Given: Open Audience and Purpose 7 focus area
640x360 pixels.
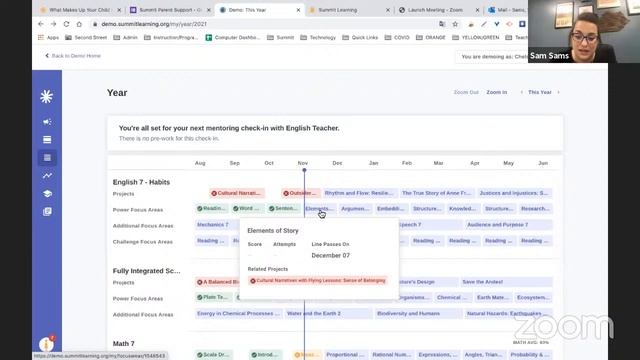Looking at the screenshot, I should pyautogui.click(x=508, y=224).
